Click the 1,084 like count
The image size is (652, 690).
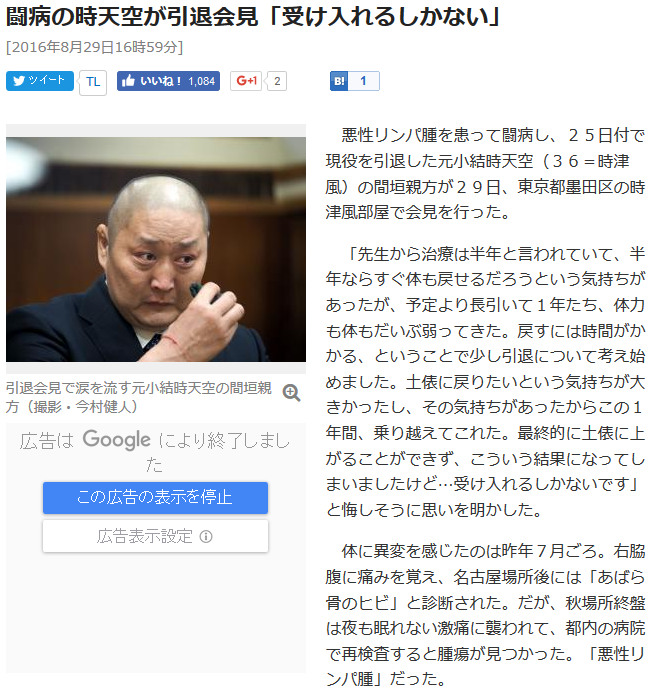201,81
